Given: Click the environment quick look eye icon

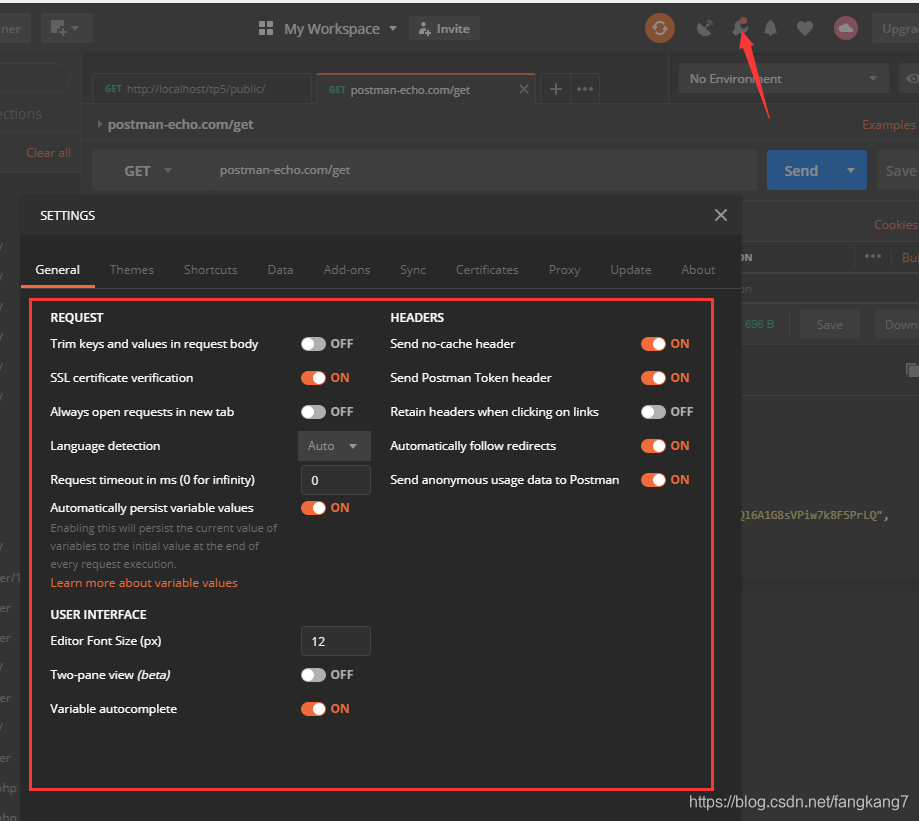Looking at the screenshot, I should (x=911, y=79).
